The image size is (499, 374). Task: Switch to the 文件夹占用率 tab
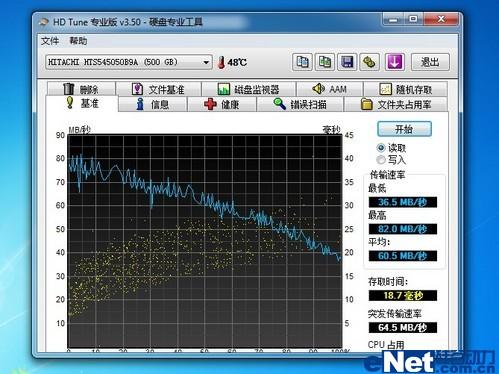(x=396, y=104)
